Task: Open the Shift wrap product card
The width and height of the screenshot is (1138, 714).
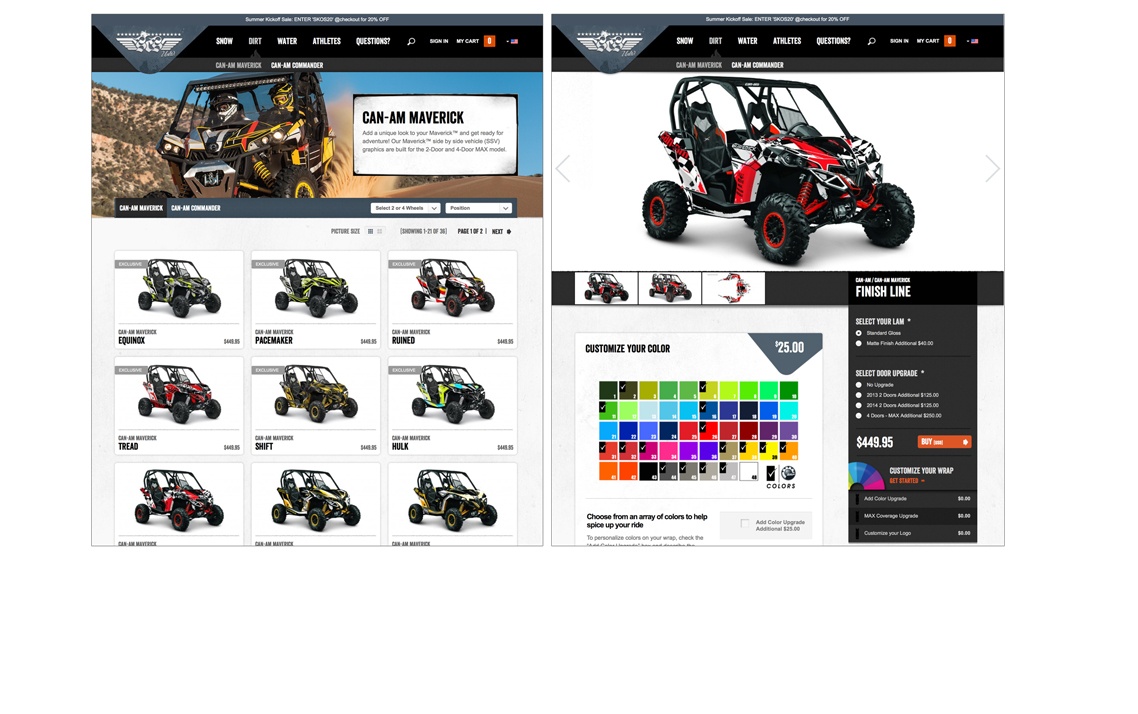Action: click(316, 406)
